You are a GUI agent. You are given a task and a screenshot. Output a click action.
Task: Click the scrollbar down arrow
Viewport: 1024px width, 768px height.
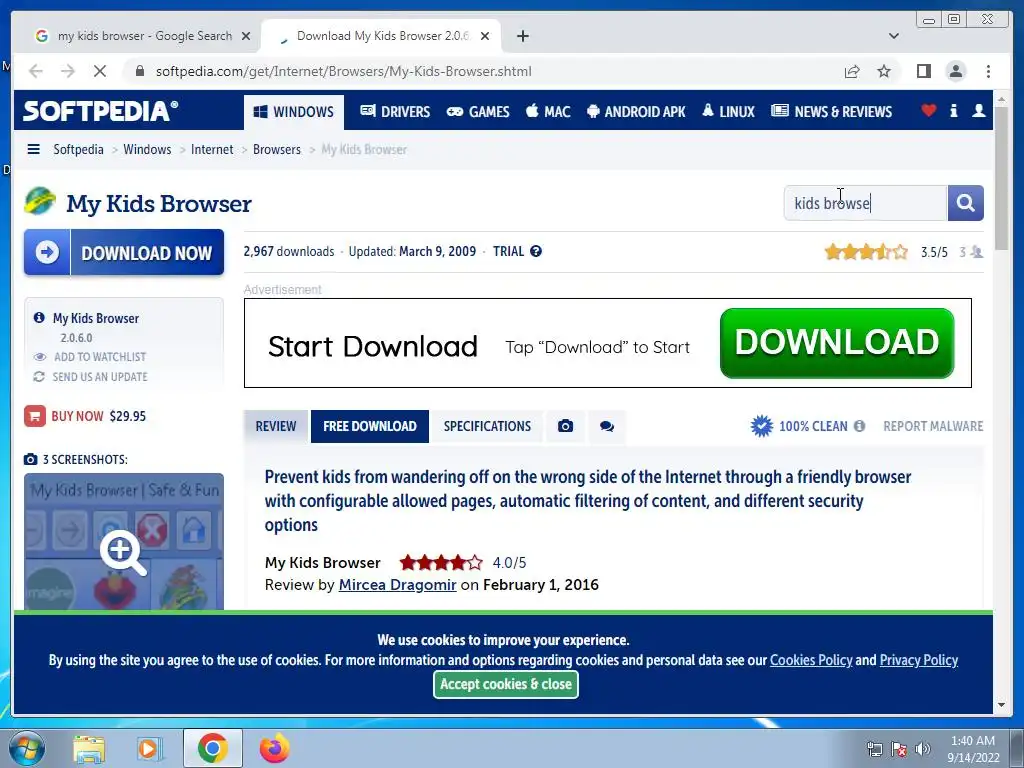tap(1002, 705)
